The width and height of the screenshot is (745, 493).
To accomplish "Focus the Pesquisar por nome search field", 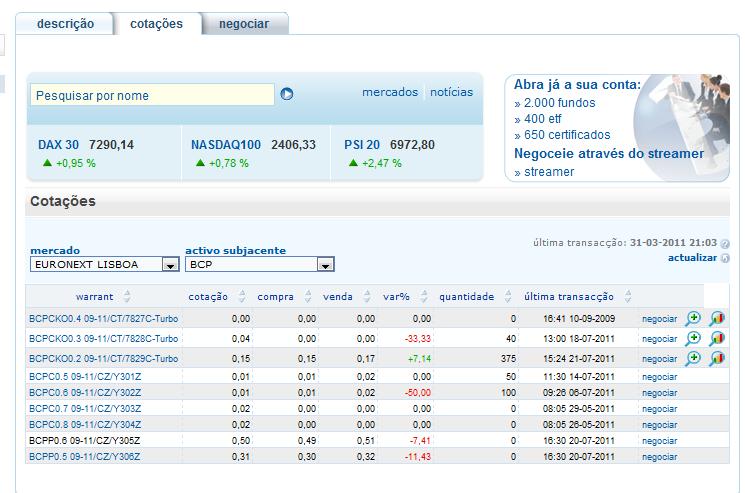I will coord(152,95).
